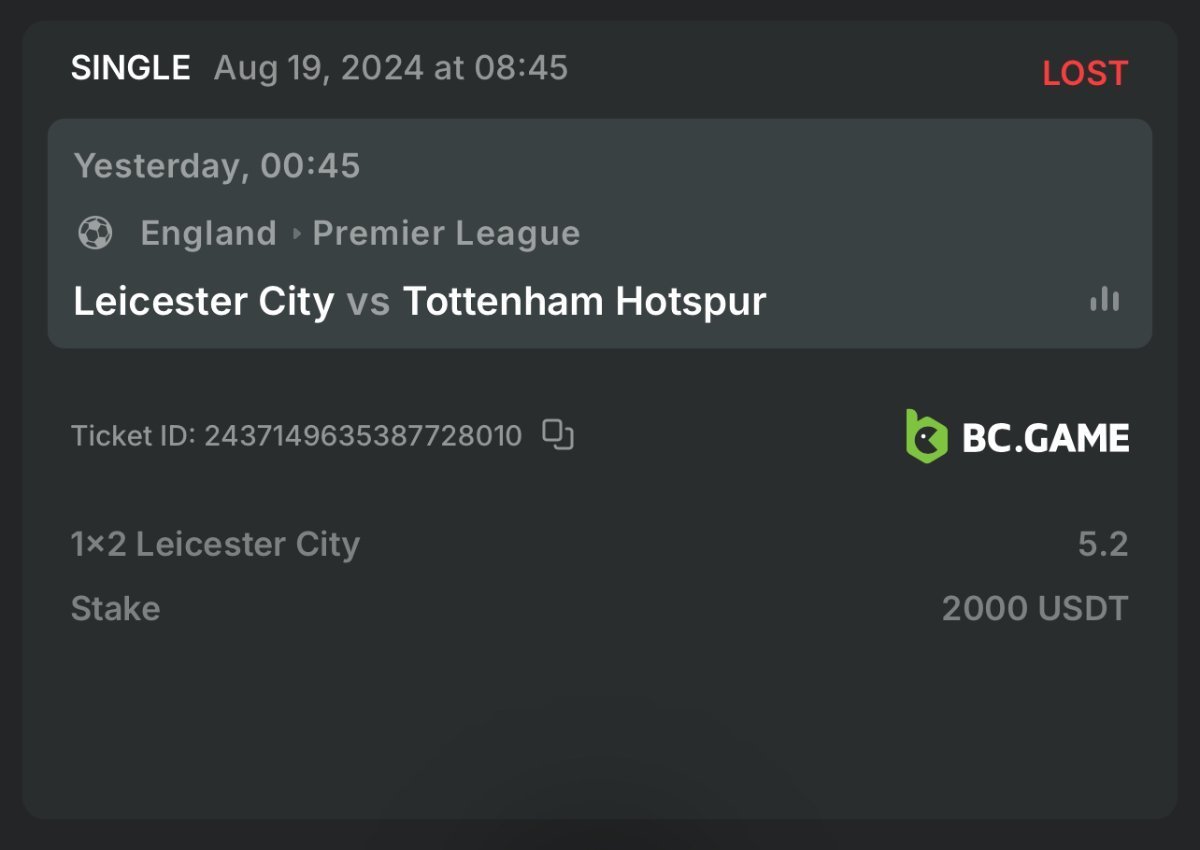Screen dimensions: 1200x850
Task: Click the 2000 USDT stake amount
Action: click(x=1034, y=608)
